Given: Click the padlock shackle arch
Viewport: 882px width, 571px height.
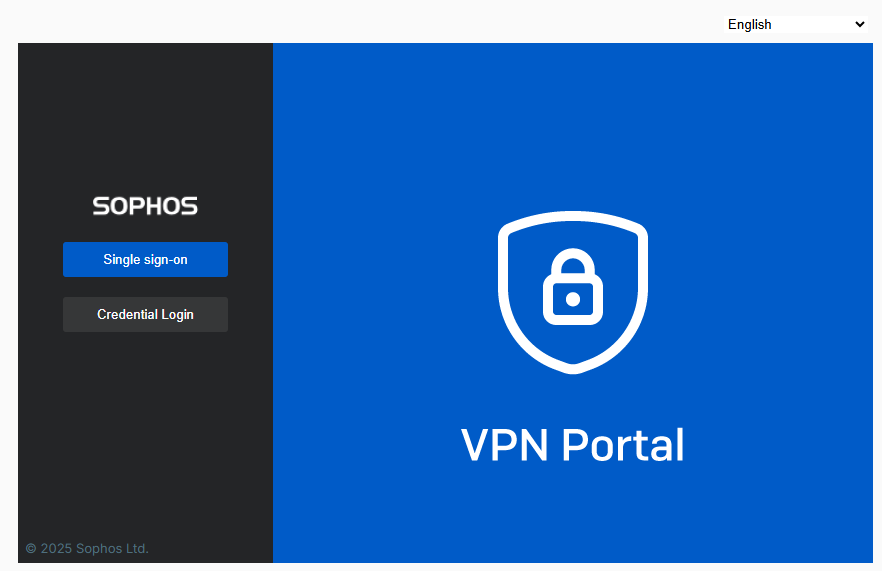Looking at the screenshot, I should (x=573, y=260).
